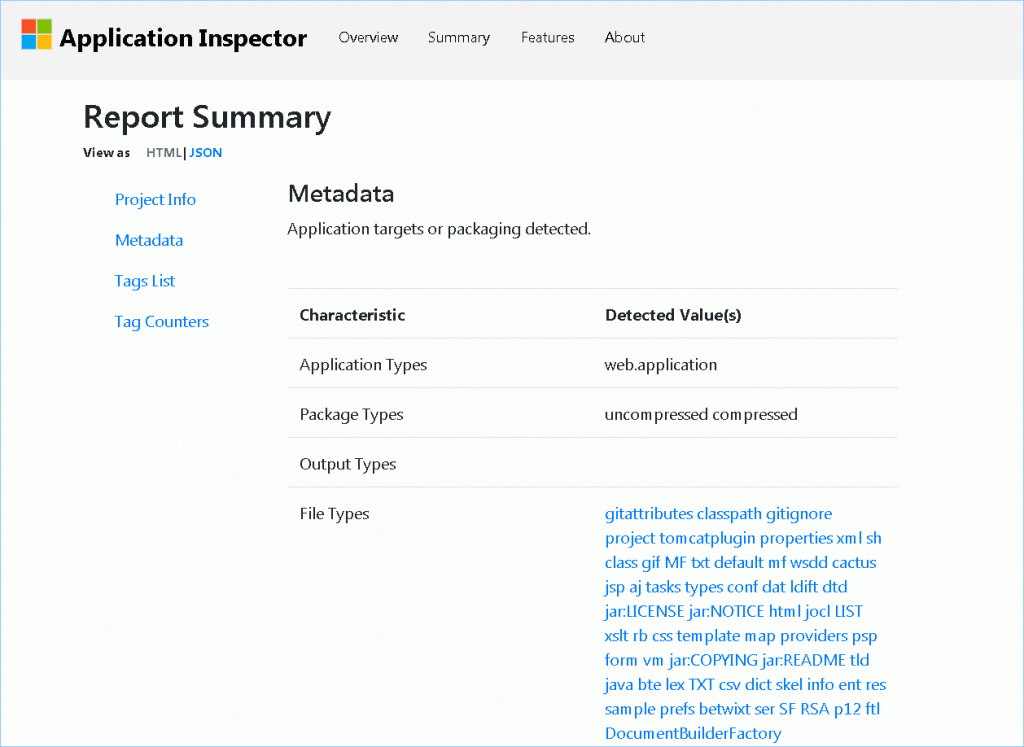1024x747 pixels.
Task: Jump to Metadata section in sidebar
Action: pyautogui.click(x=149, y=241)
